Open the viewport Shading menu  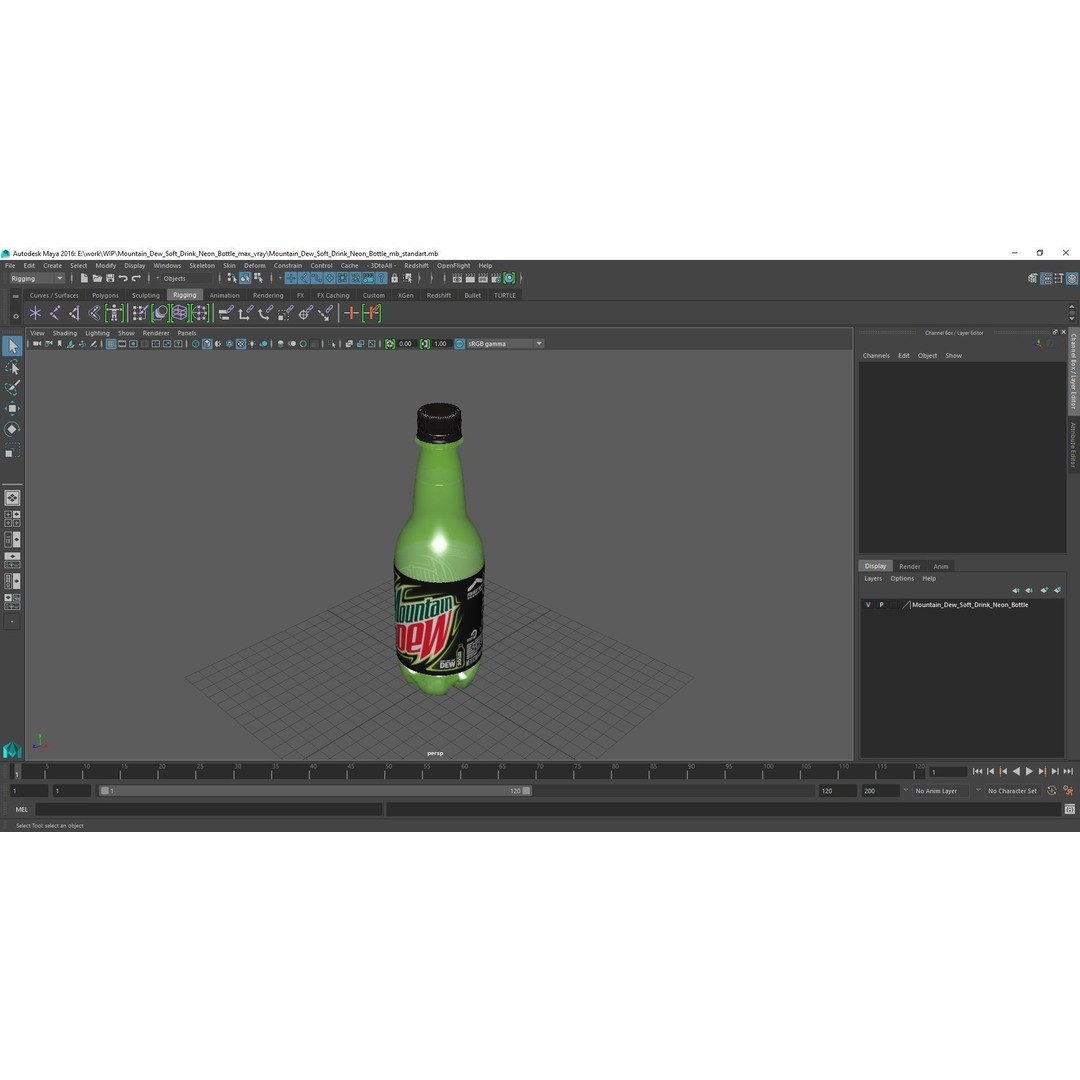coord(65,333)
